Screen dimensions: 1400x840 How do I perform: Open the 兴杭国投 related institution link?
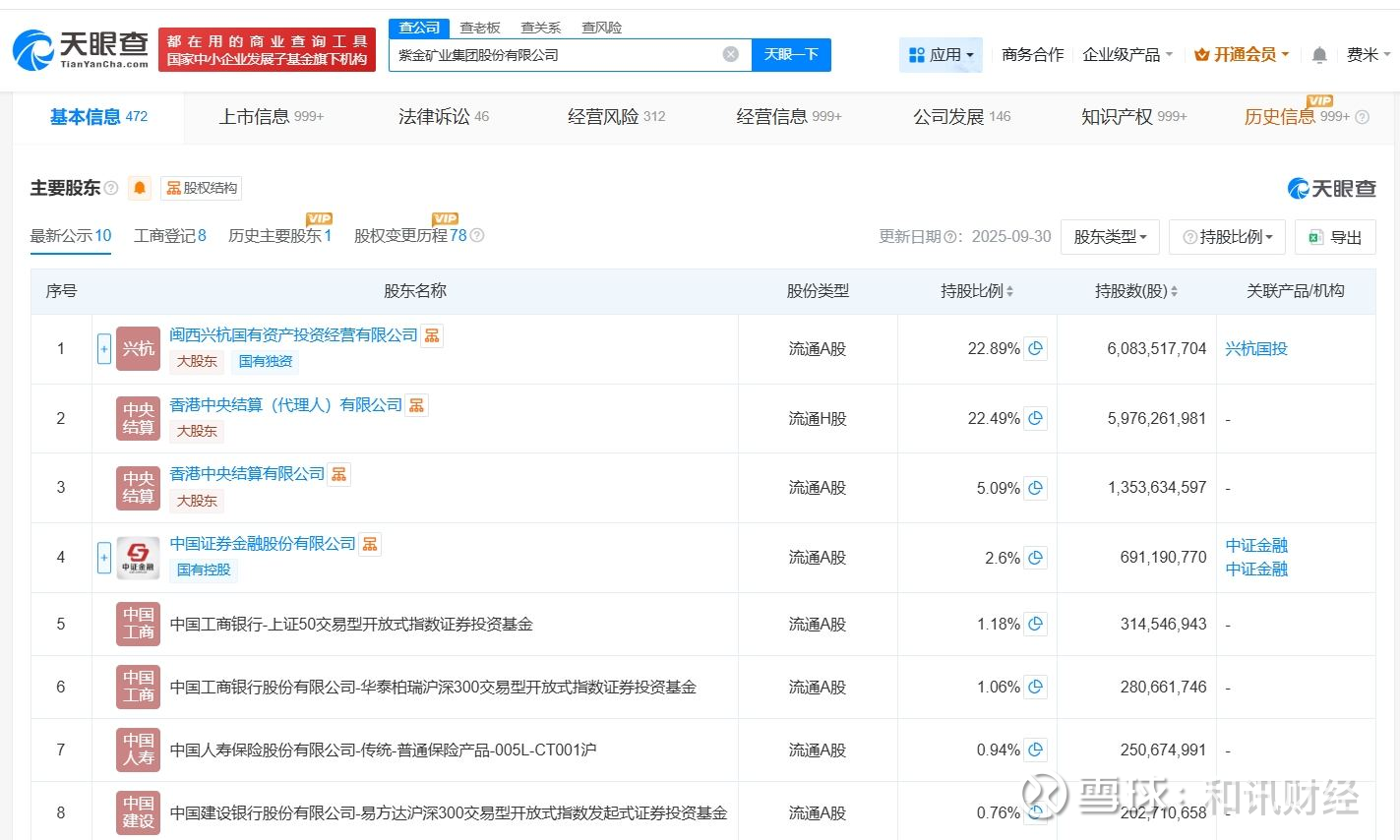coord(1255,348)
